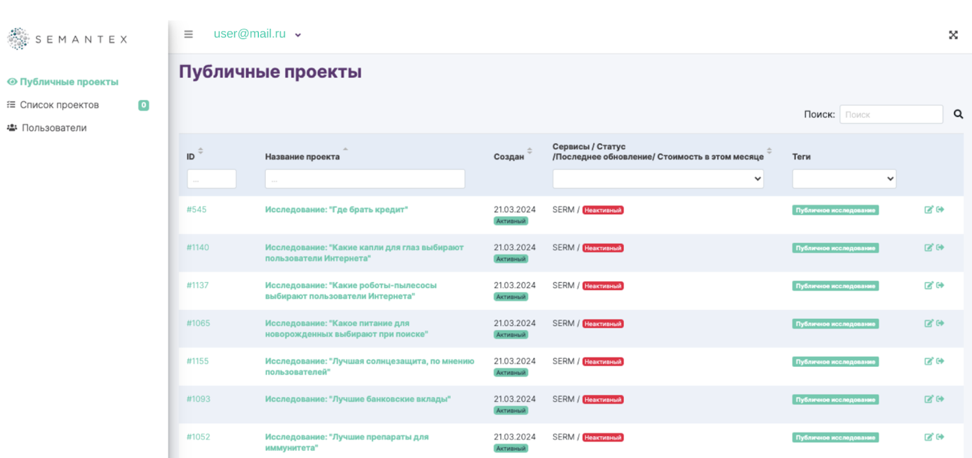Edit project #1052 via pencil icon
Viewport: 972px width, 458px height.
click(929, 437)
